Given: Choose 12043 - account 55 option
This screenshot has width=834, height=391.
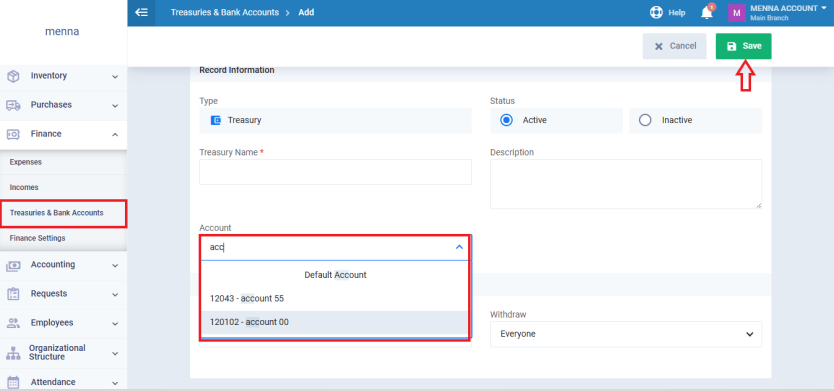Looking at the screenshot, I should point(335,298).
